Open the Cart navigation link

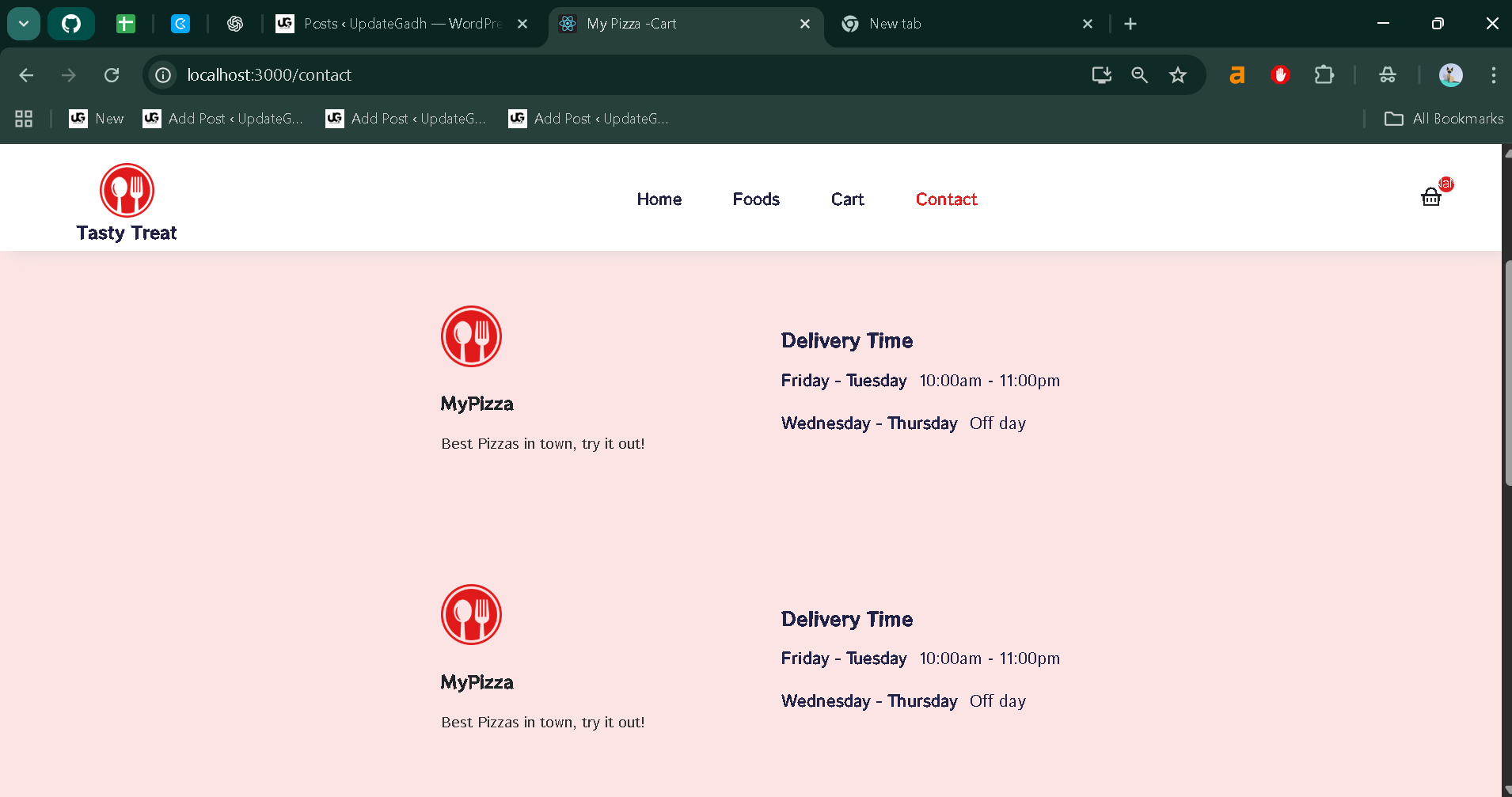click(847, 199)
